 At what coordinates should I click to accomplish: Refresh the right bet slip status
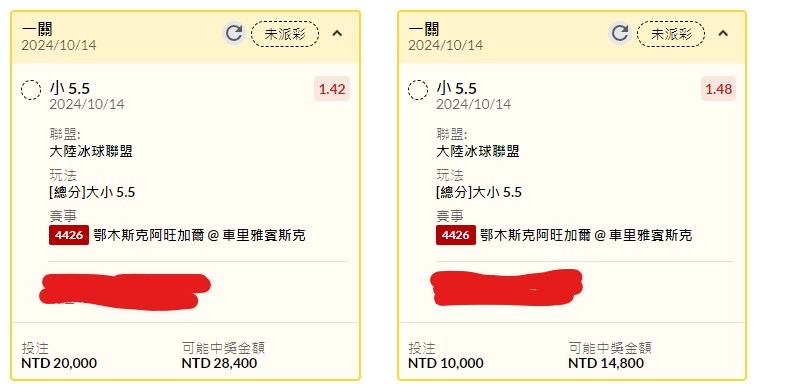(620, 34)
